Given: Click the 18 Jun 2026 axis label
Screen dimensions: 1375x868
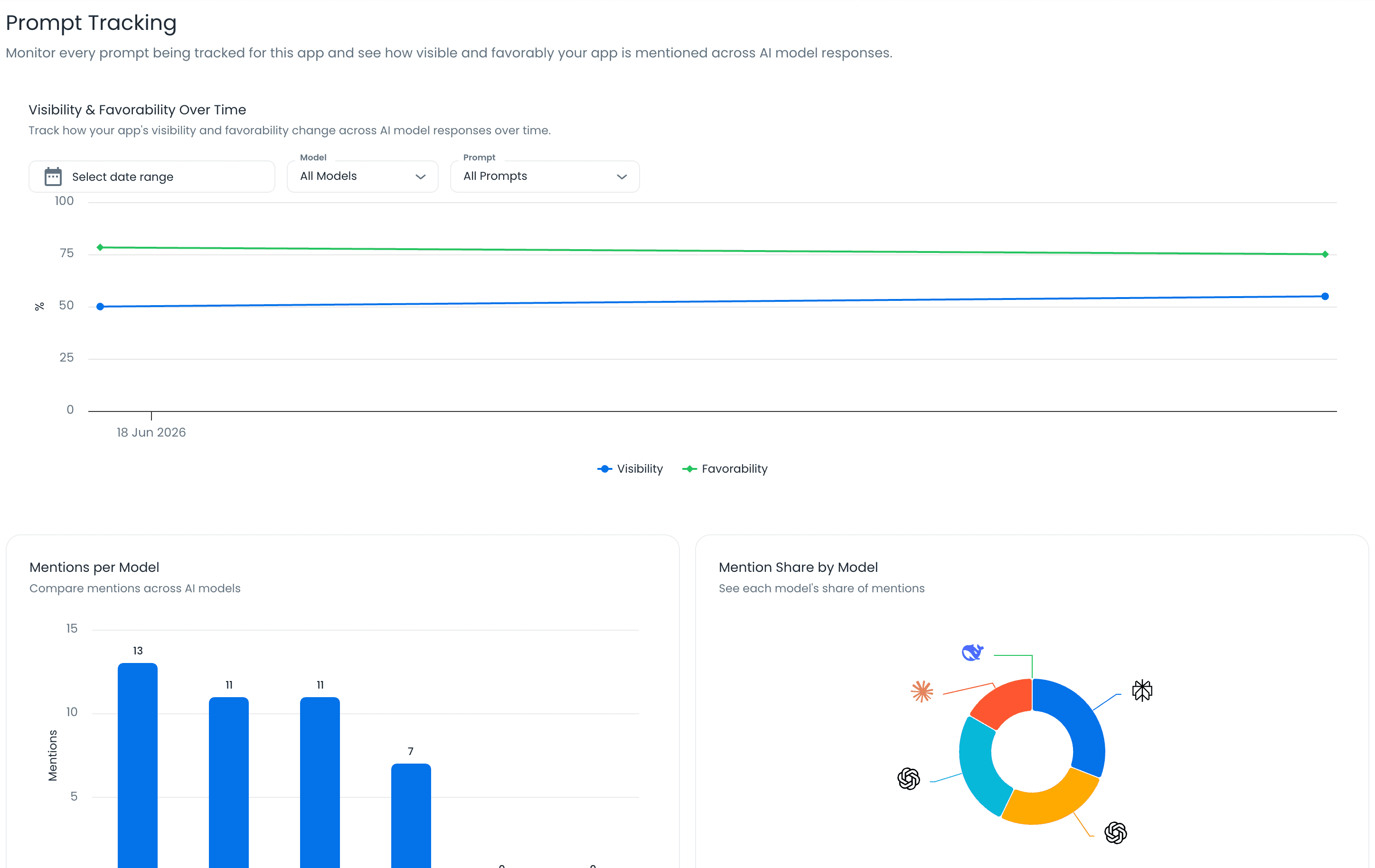Looking at the screenshot, I should click(151, 432).
